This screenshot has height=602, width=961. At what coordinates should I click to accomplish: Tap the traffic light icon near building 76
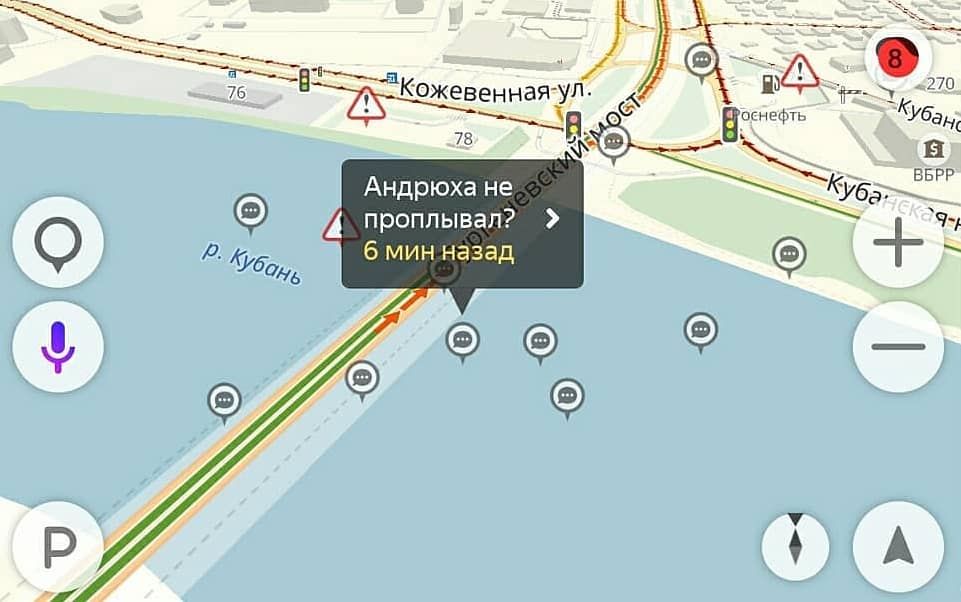[x=304, y=80]
